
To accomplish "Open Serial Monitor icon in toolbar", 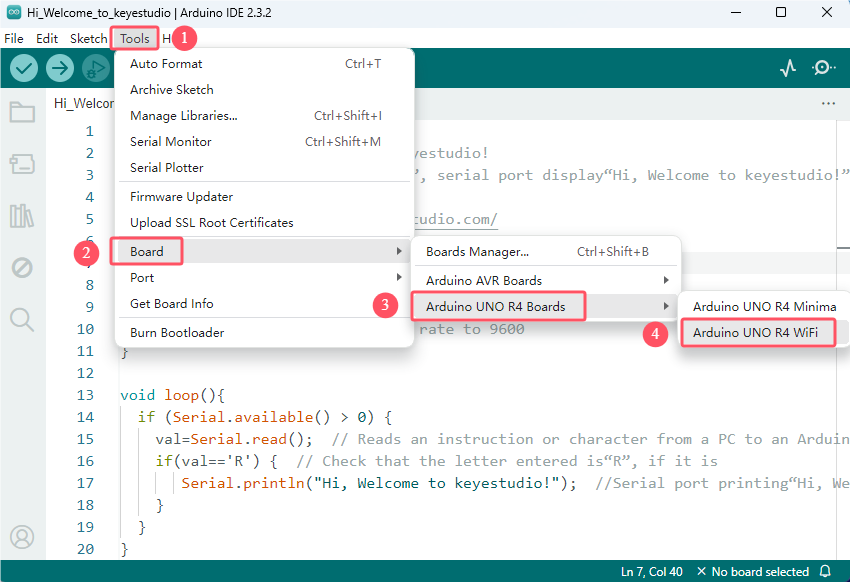I will [824, 68].
